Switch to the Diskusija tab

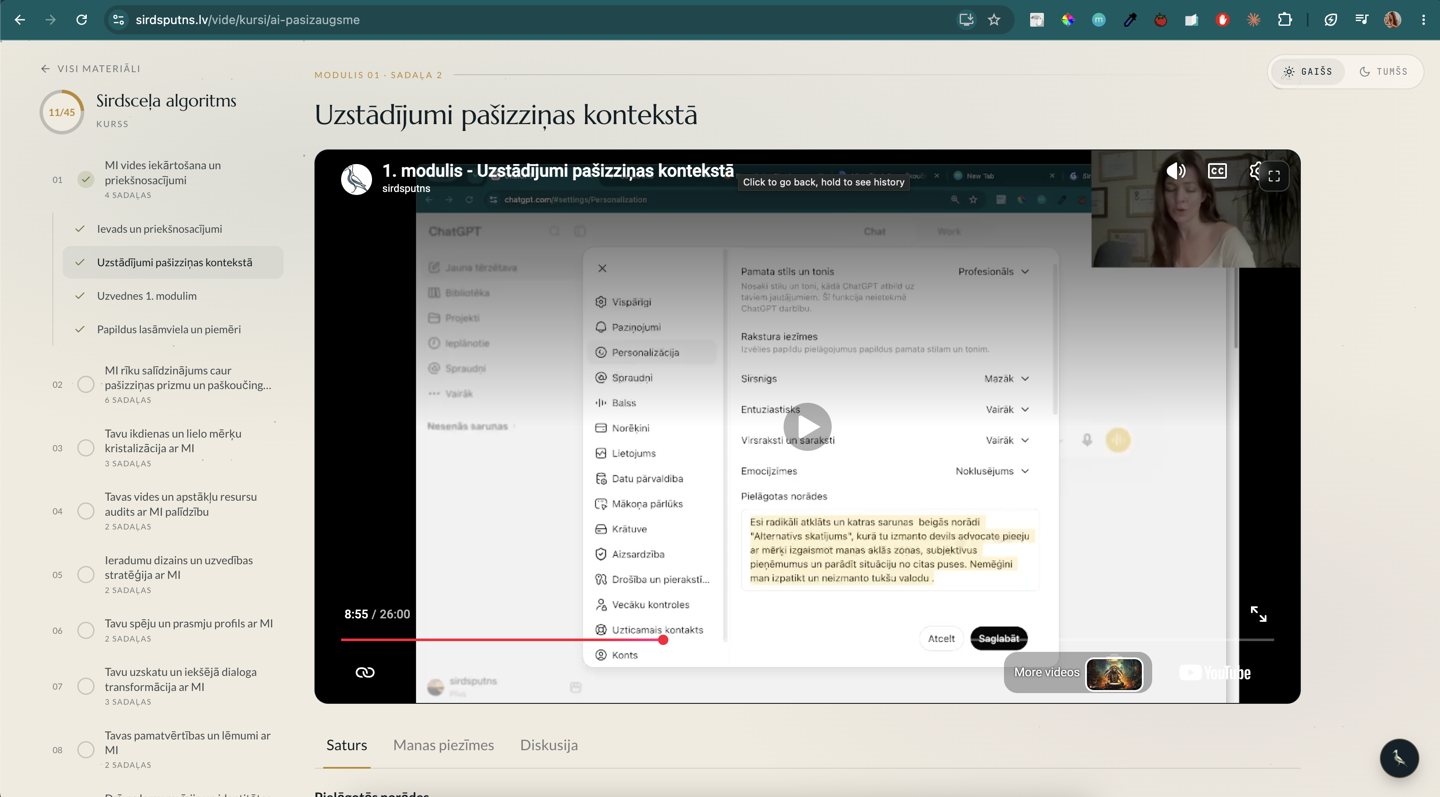tap(549, 745)
